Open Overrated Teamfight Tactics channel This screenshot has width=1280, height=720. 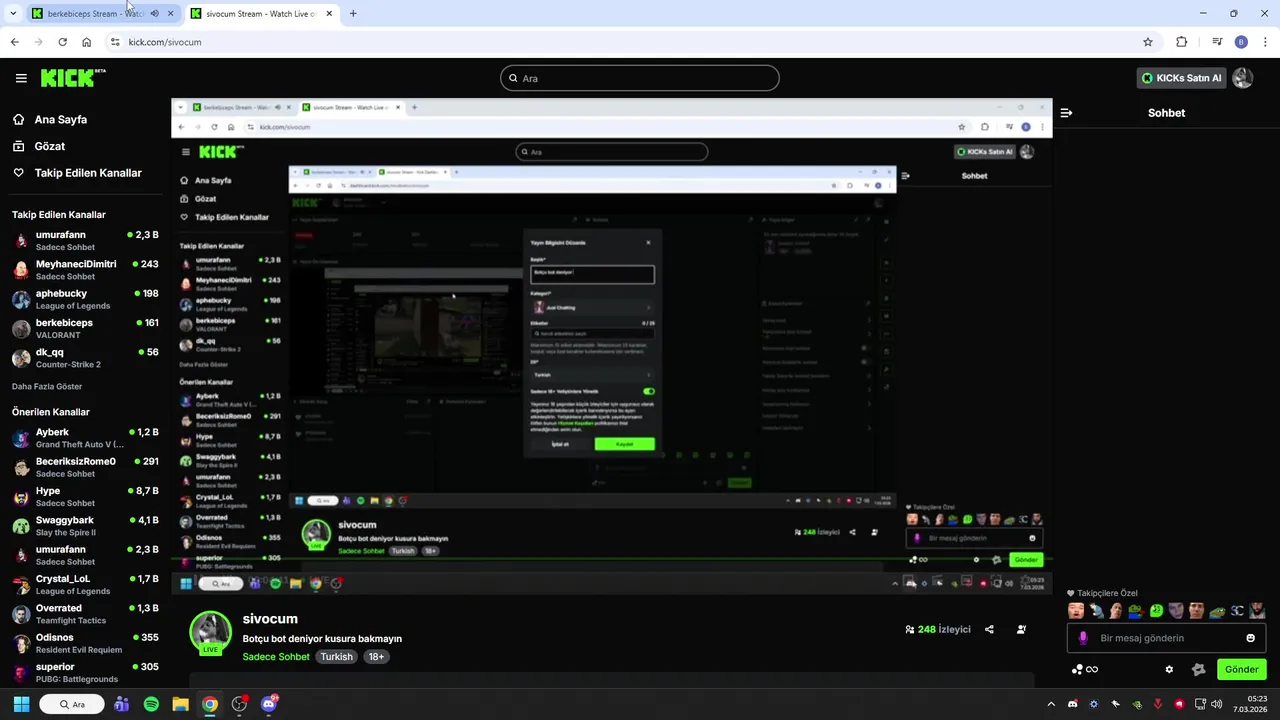pos(85,613)
